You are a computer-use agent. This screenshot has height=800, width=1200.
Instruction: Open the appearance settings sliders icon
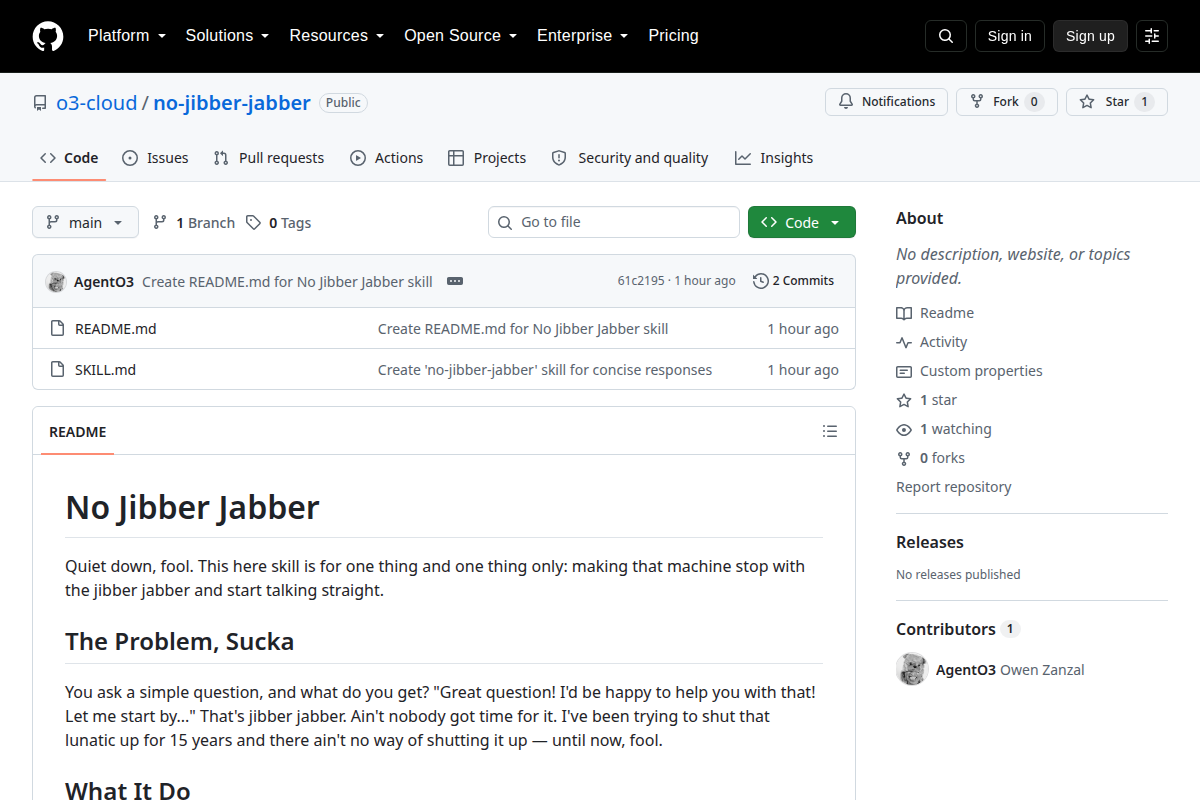pos(1152,36)
